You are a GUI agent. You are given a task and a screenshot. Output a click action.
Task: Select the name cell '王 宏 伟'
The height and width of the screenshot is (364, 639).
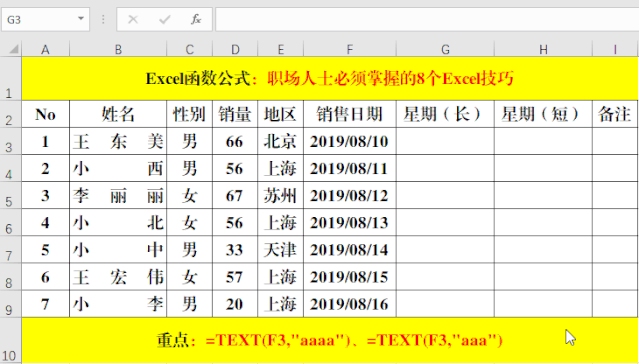tap(118, 277)
